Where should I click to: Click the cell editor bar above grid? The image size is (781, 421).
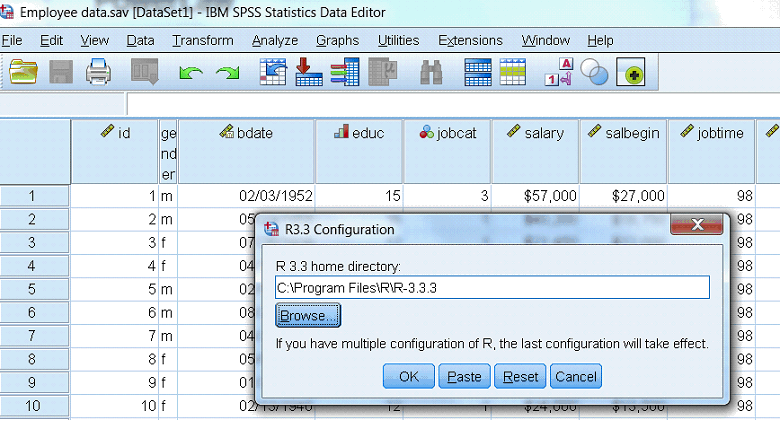453,105
